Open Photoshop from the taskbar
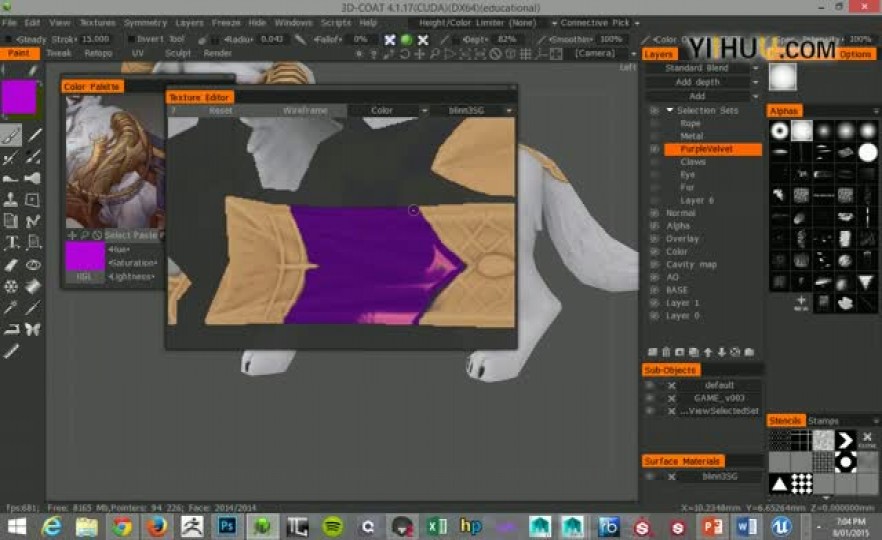Viewport: 882px width, 540px height. coord(227,526)
